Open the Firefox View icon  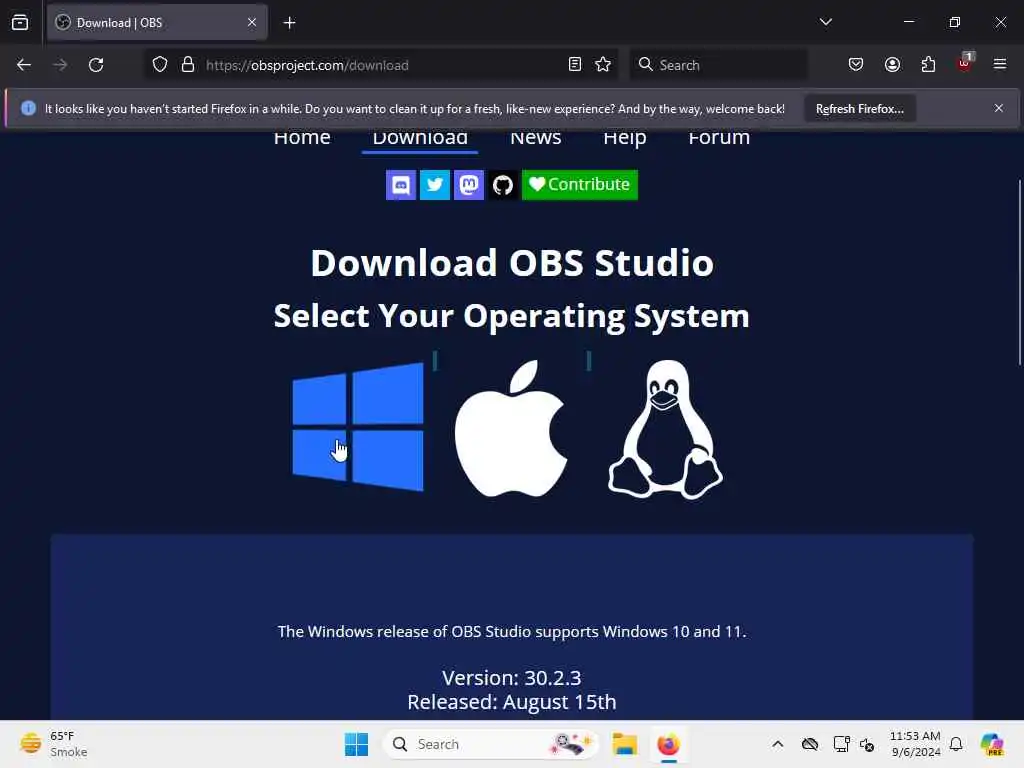click(x=20, y=23)
